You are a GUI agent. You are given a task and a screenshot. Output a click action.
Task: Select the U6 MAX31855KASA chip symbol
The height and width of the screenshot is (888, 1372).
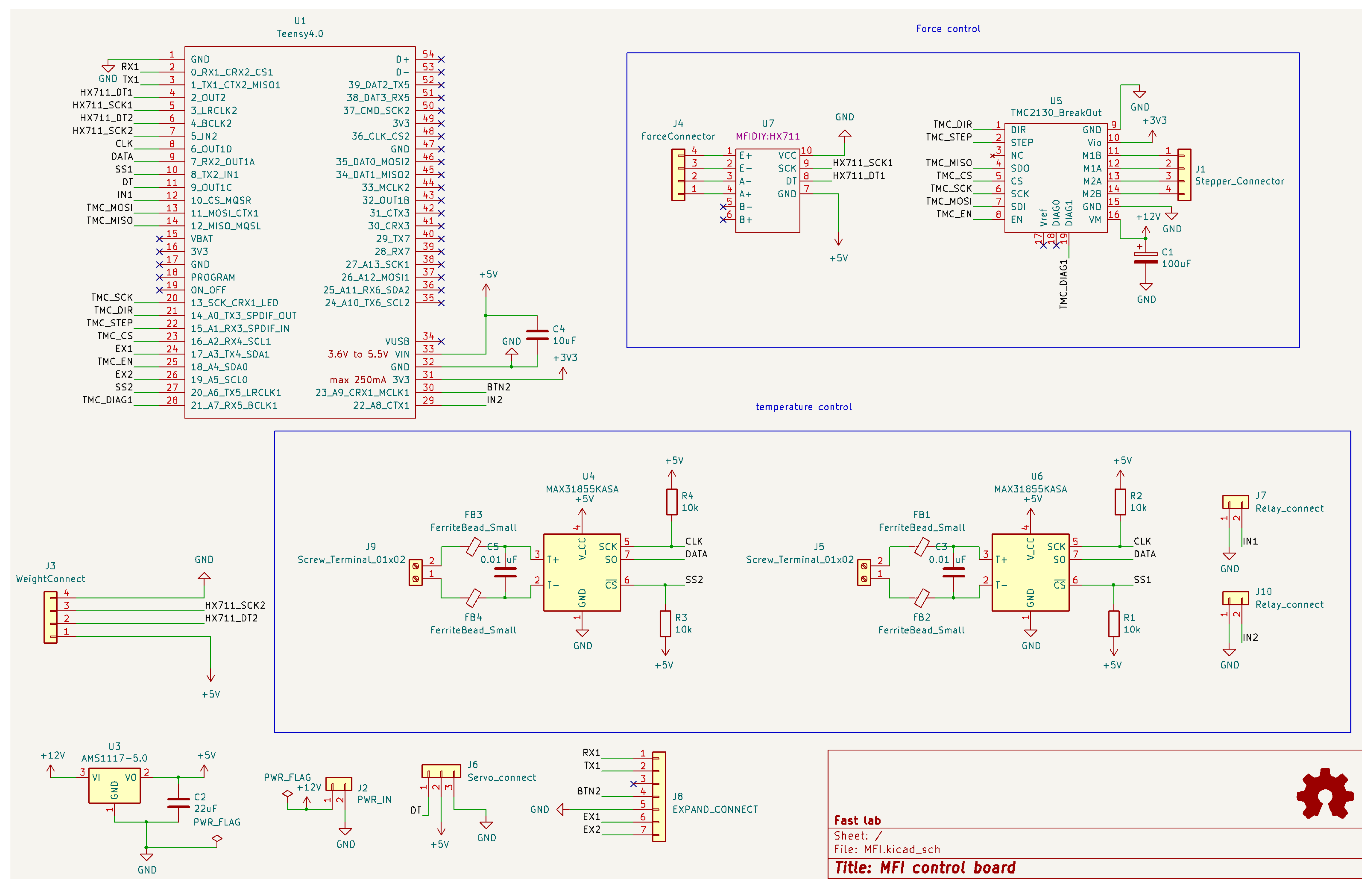(x=1030, y=572)
